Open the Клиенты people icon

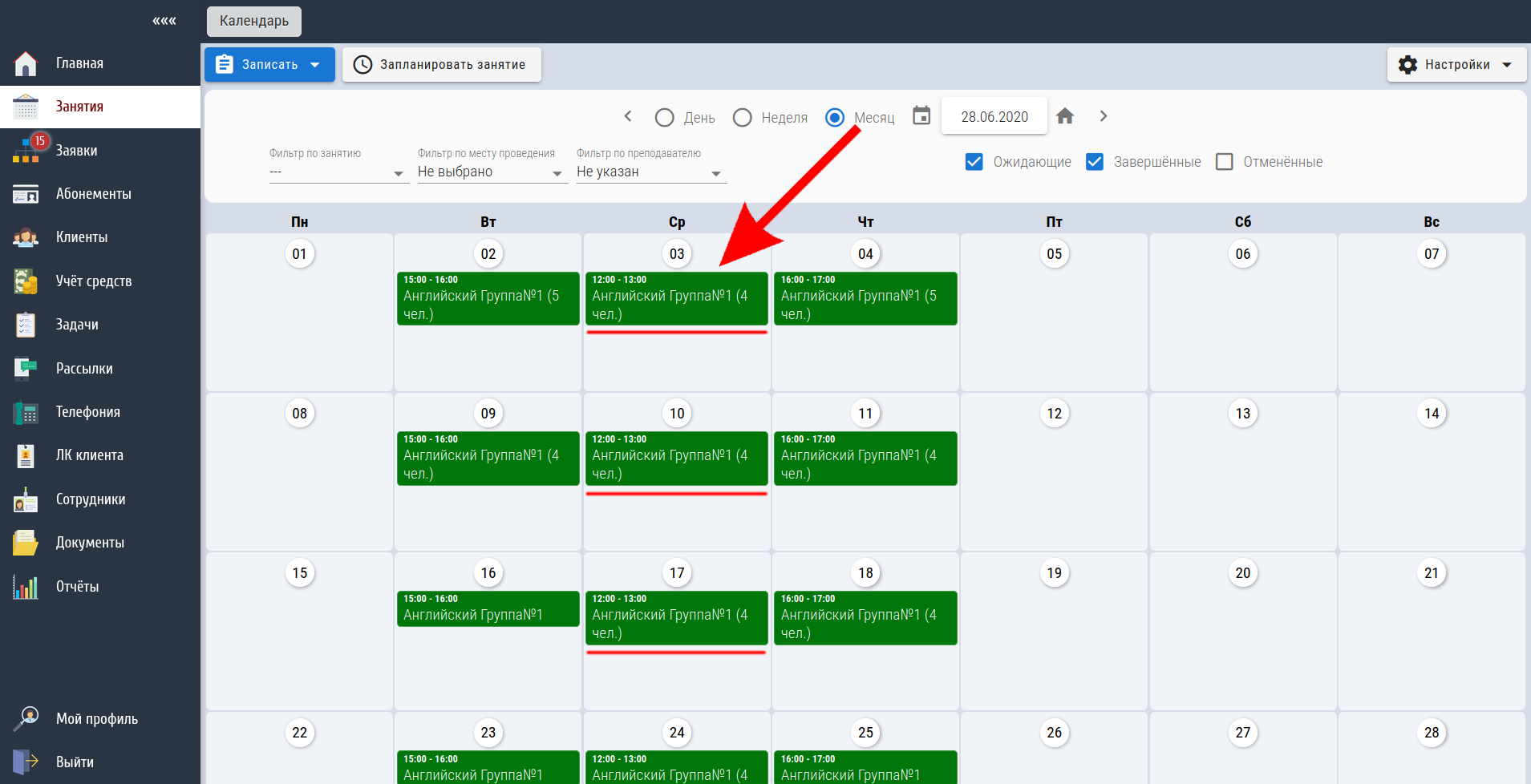pyautogui.click(x=26, y=237)
